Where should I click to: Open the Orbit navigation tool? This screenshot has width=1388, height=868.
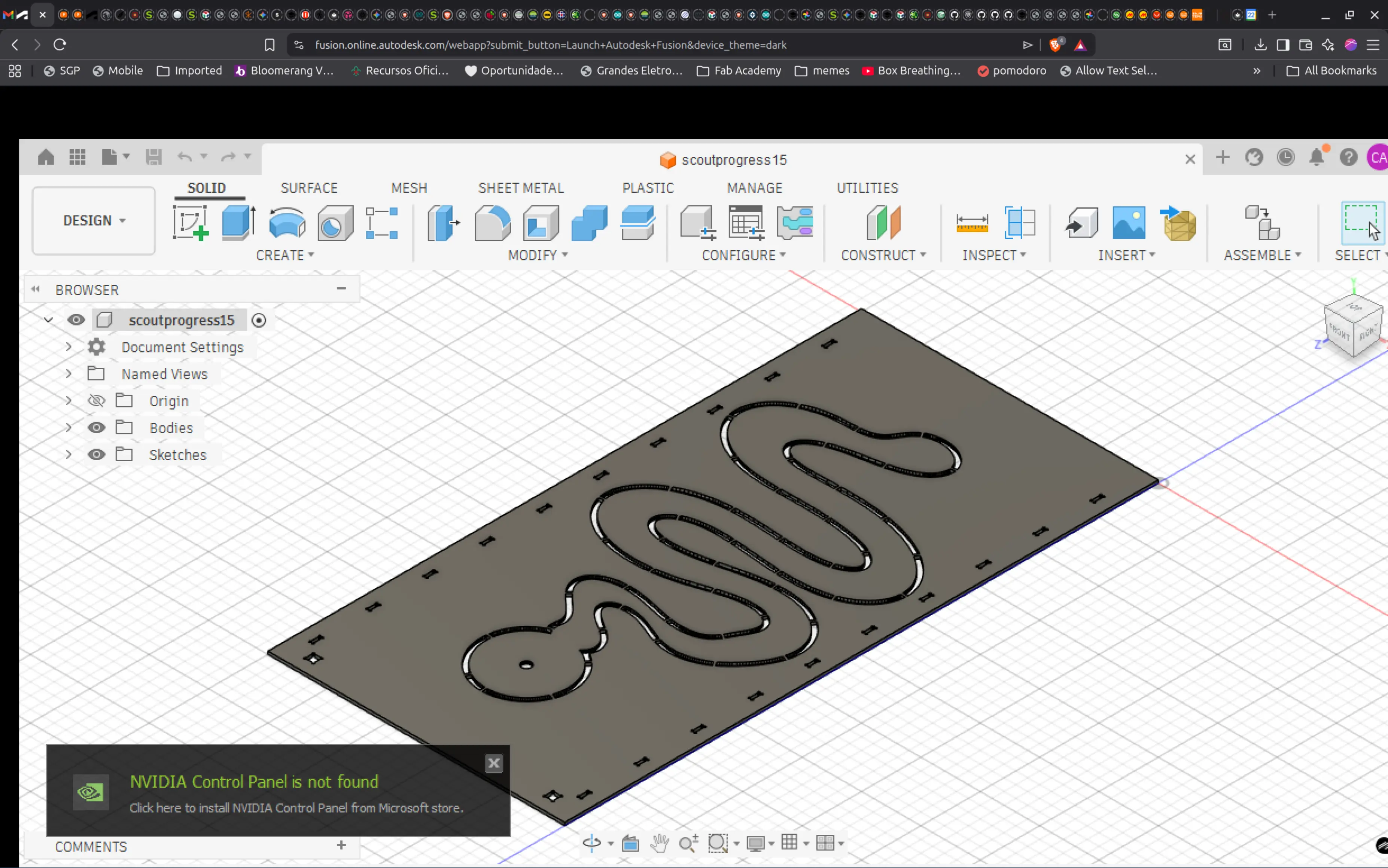591,843
